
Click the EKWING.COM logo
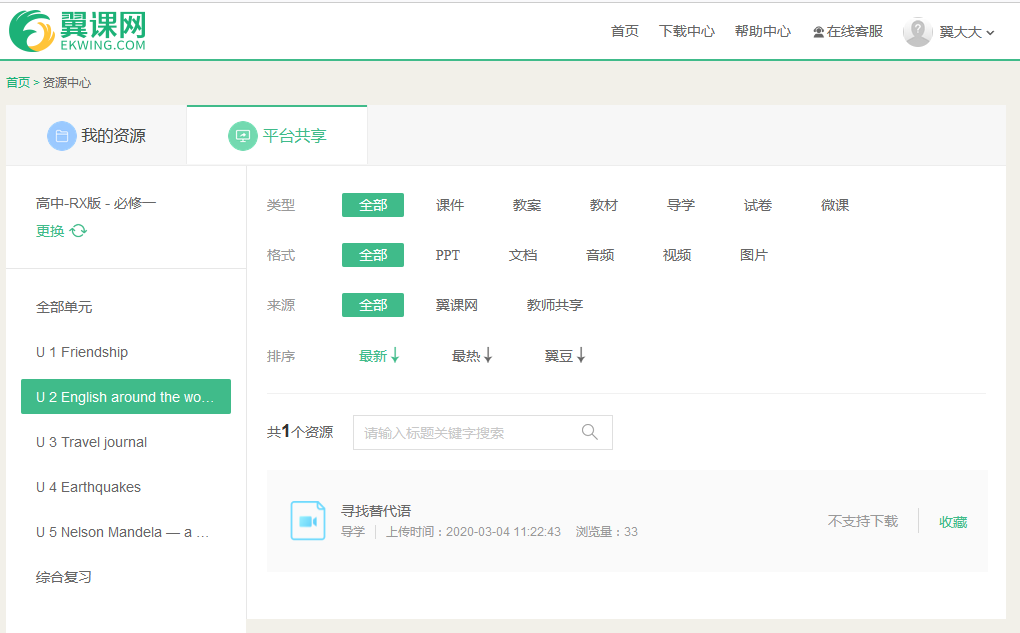click(x=77, y=31)
